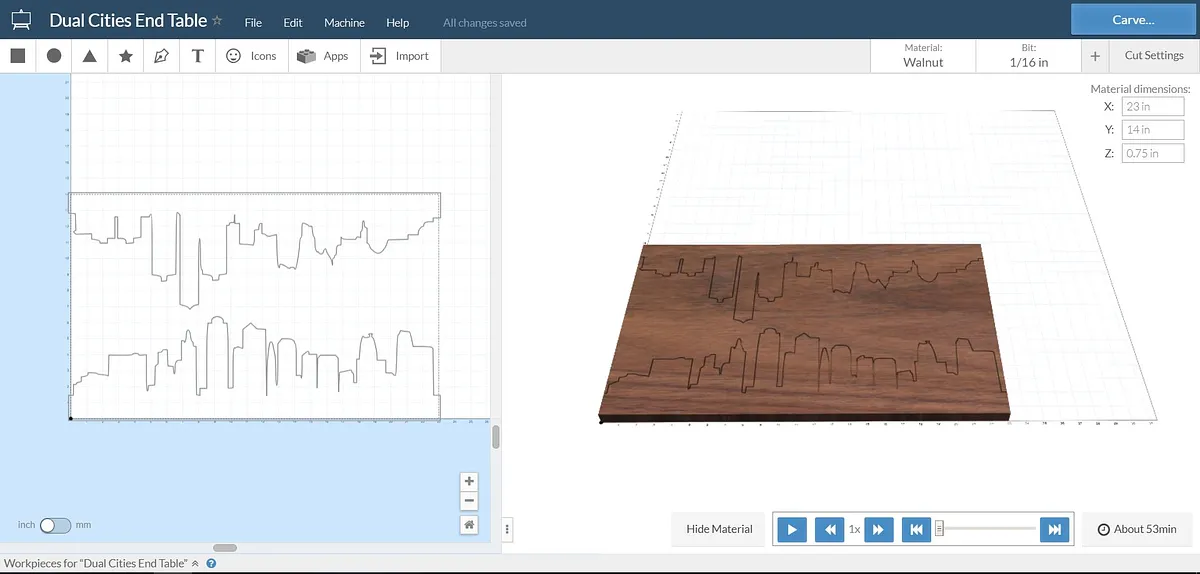The width and height of the screenshot is (1200, 574).
Task: Select the Text tool
Action: [x=198, y=56]
